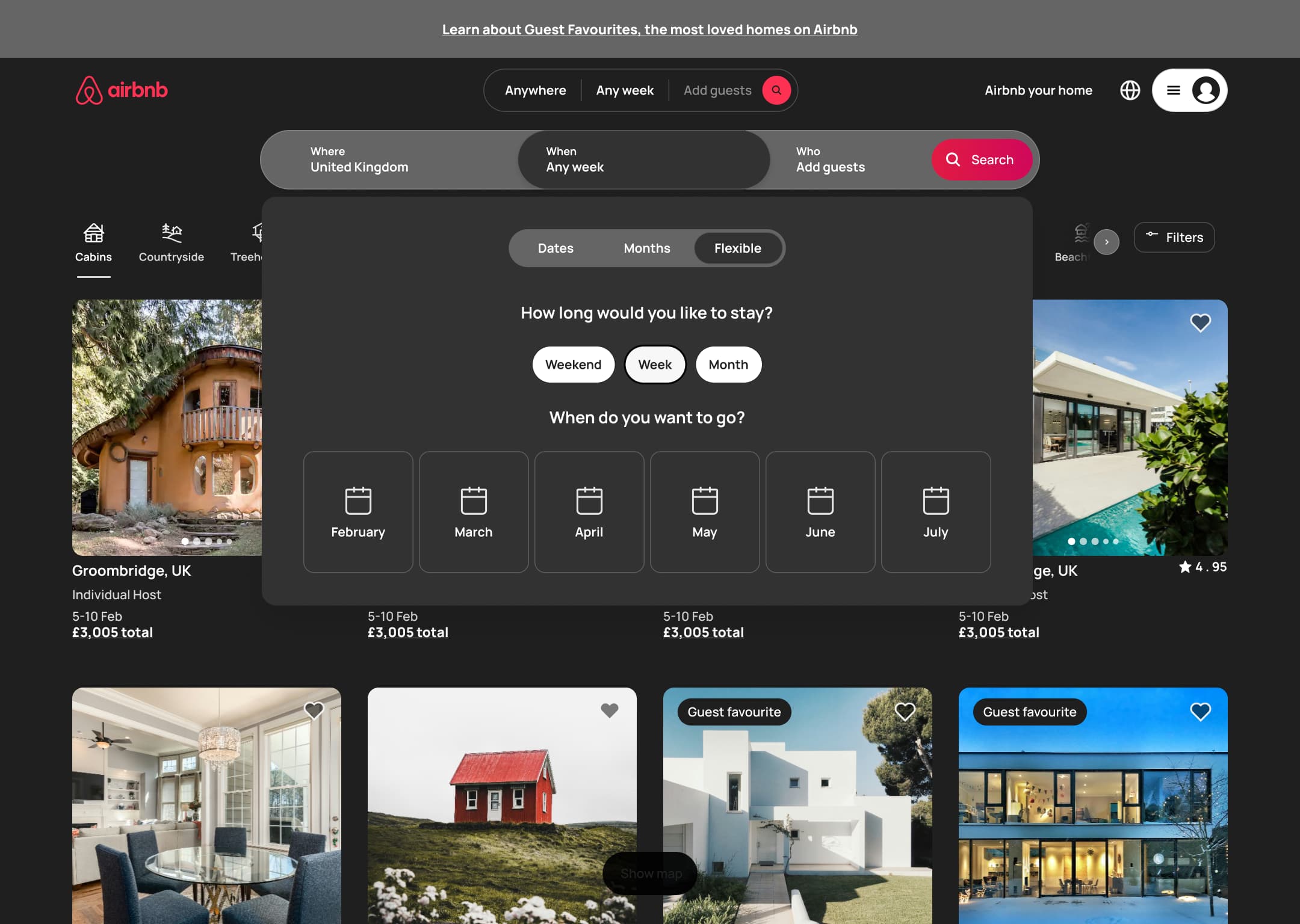
Task: Open the hamburger profile menu
Action: click(1189, 90)
